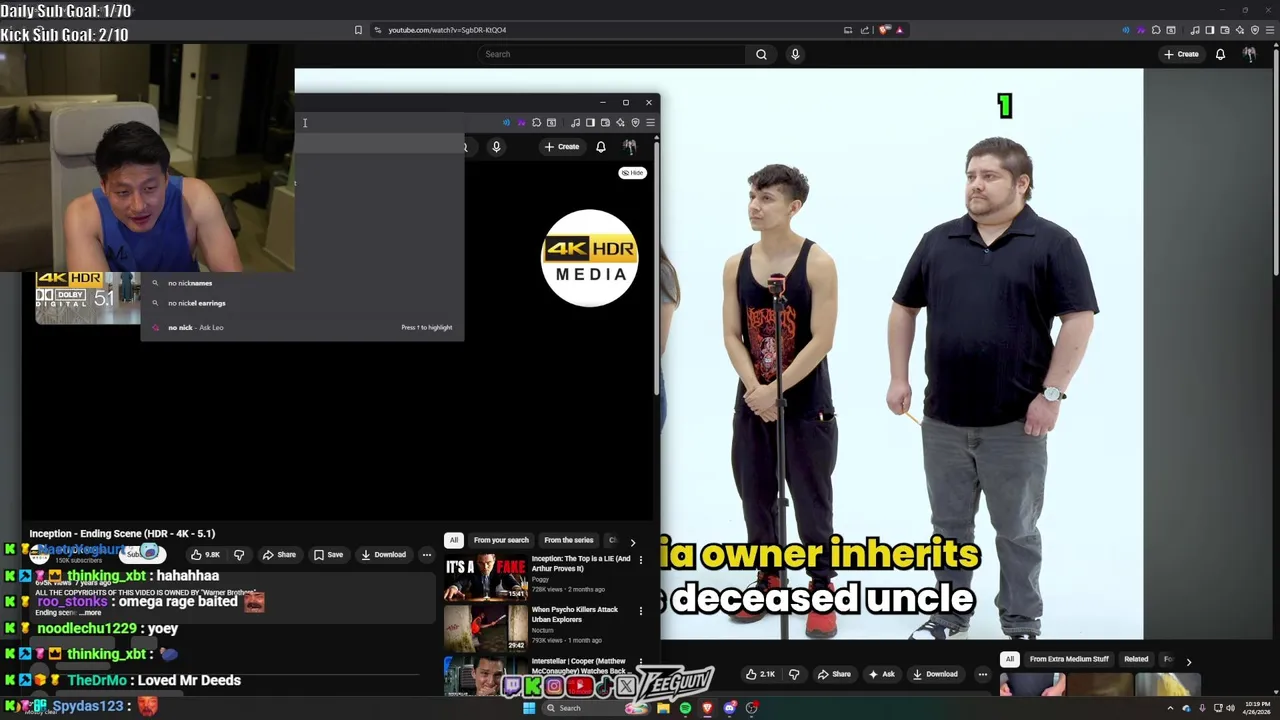Open the 'Inception: The Top is a LIE' video thumbnail
This screenshot has height=720, width=1280.
coord(486,577)
